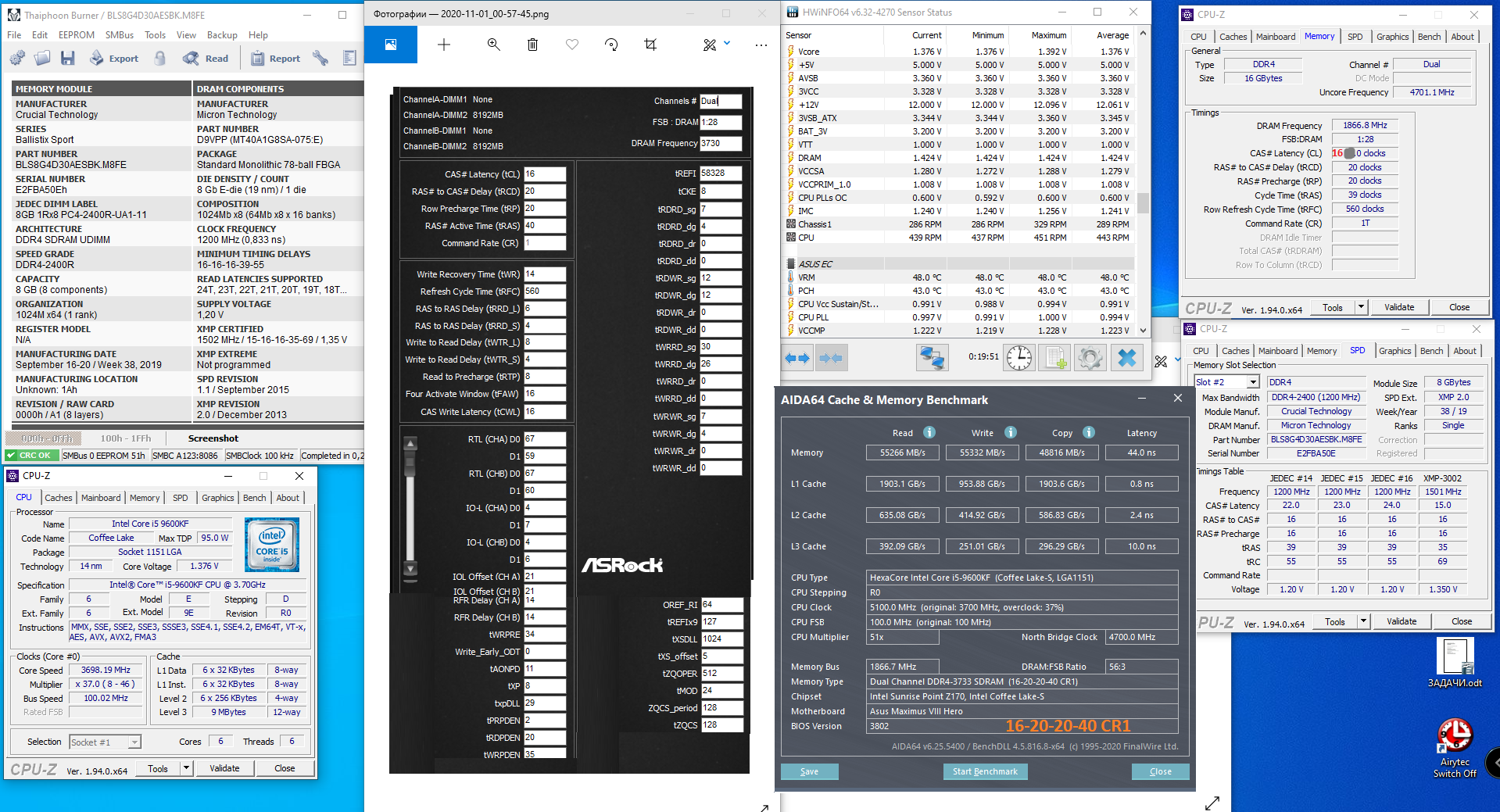Screen dimensions: 1500x812
Task: Open the Backup menu in Thaiphoon Burner
Action: click(222, 35)
